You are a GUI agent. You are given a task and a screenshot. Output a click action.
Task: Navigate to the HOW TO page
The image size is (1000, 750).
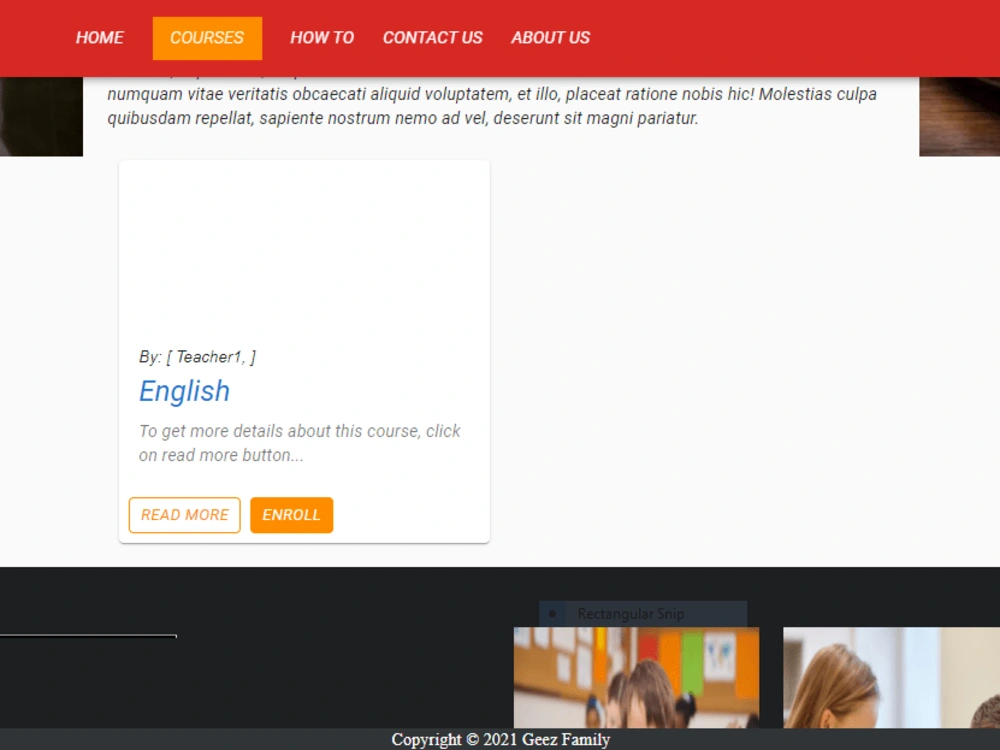coord(321,38)
